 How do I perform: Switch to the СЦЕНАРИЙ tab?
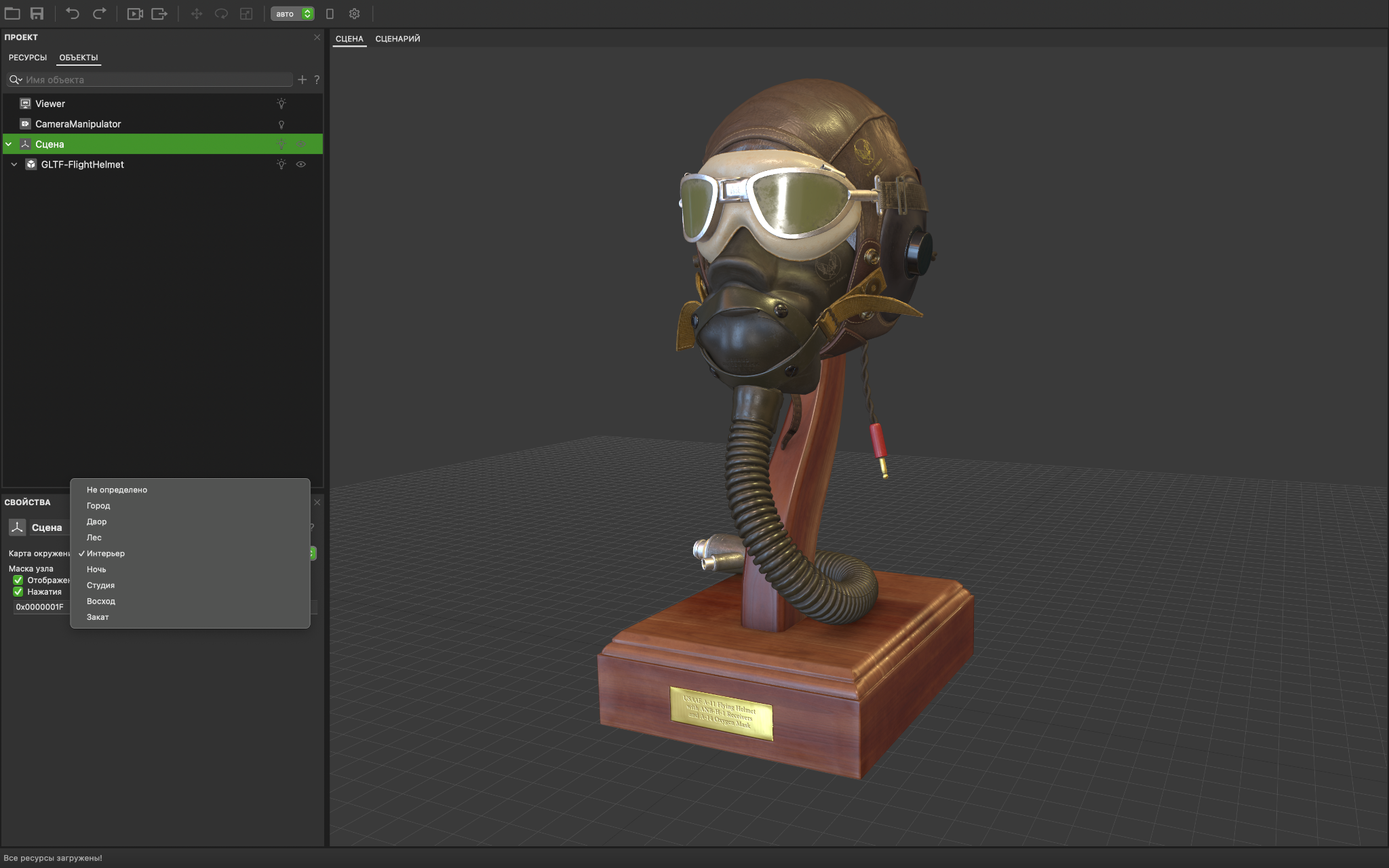397,39
